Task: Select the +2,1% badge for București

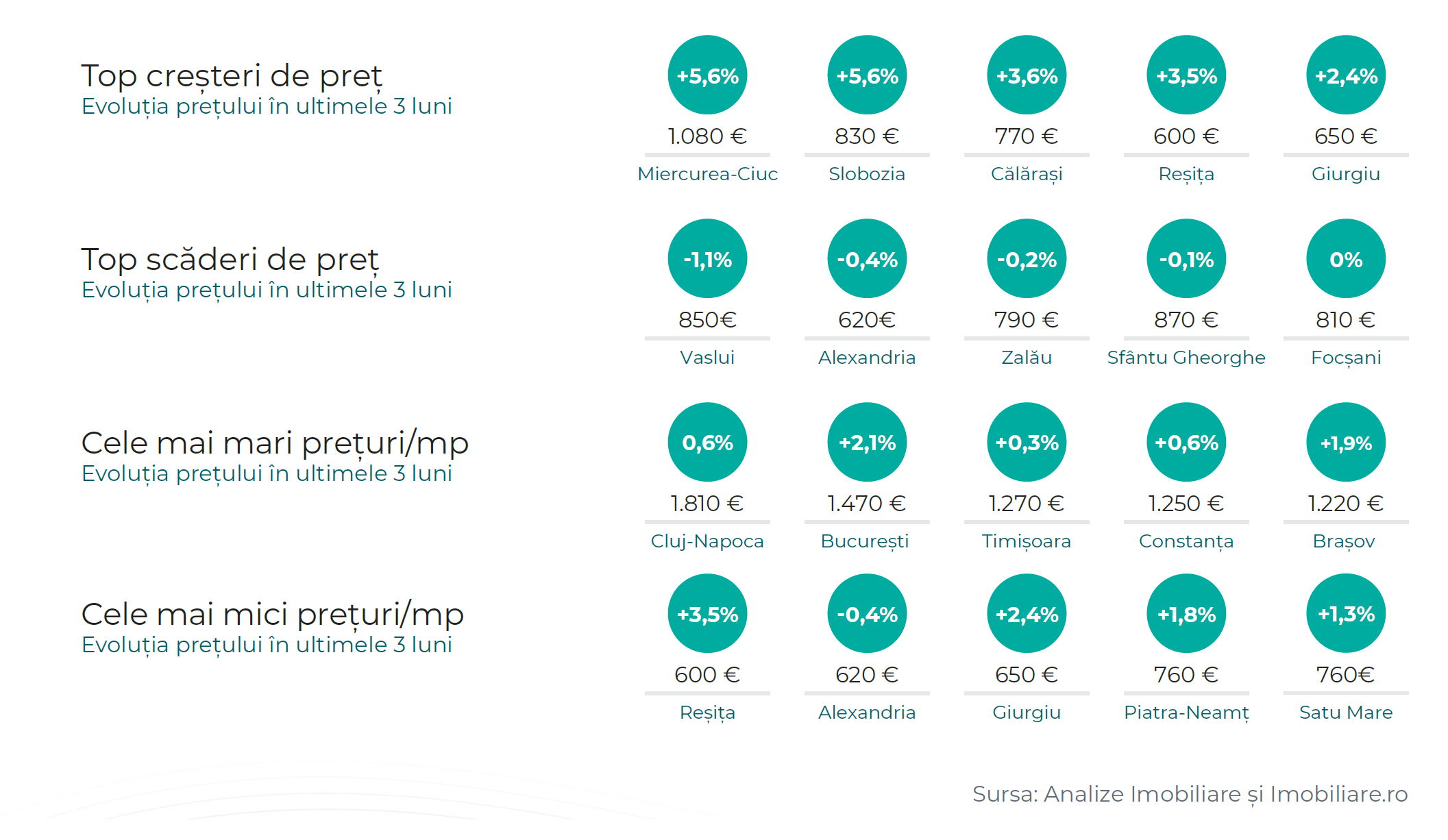Action: [x=867, y=443]
